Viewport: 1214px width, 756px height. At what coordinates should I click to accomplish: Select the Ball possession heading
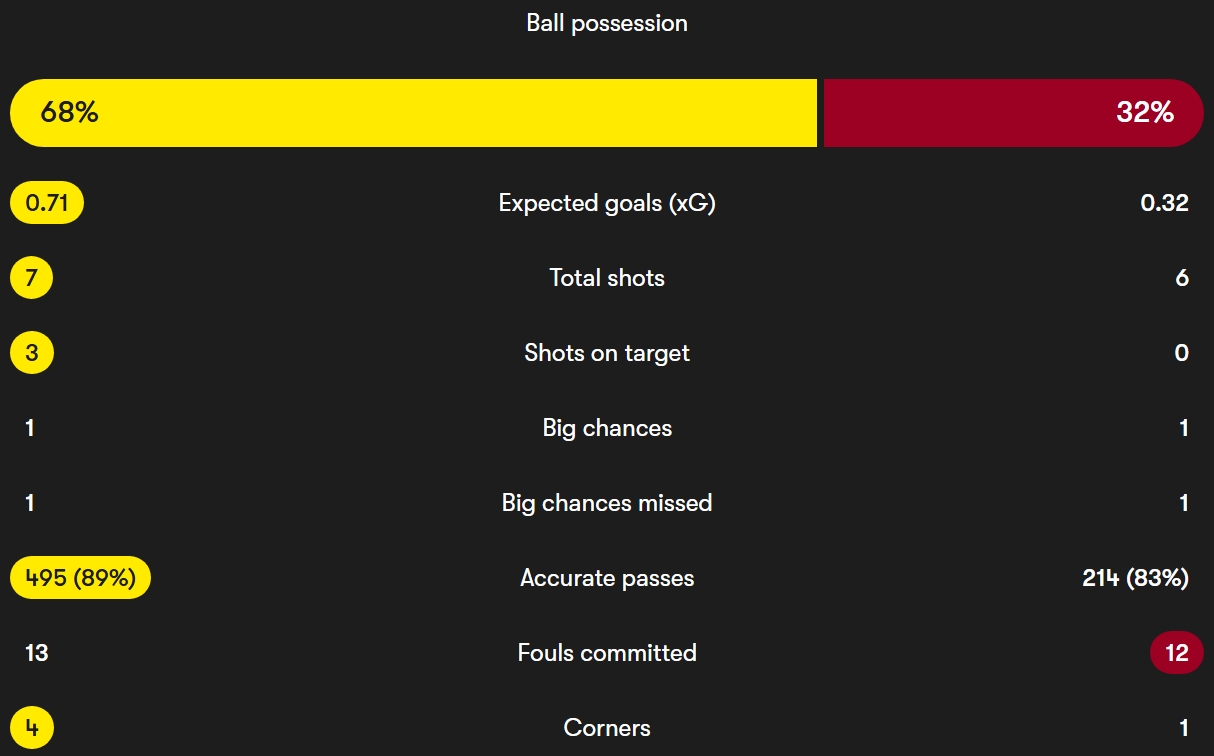(607, 23)
